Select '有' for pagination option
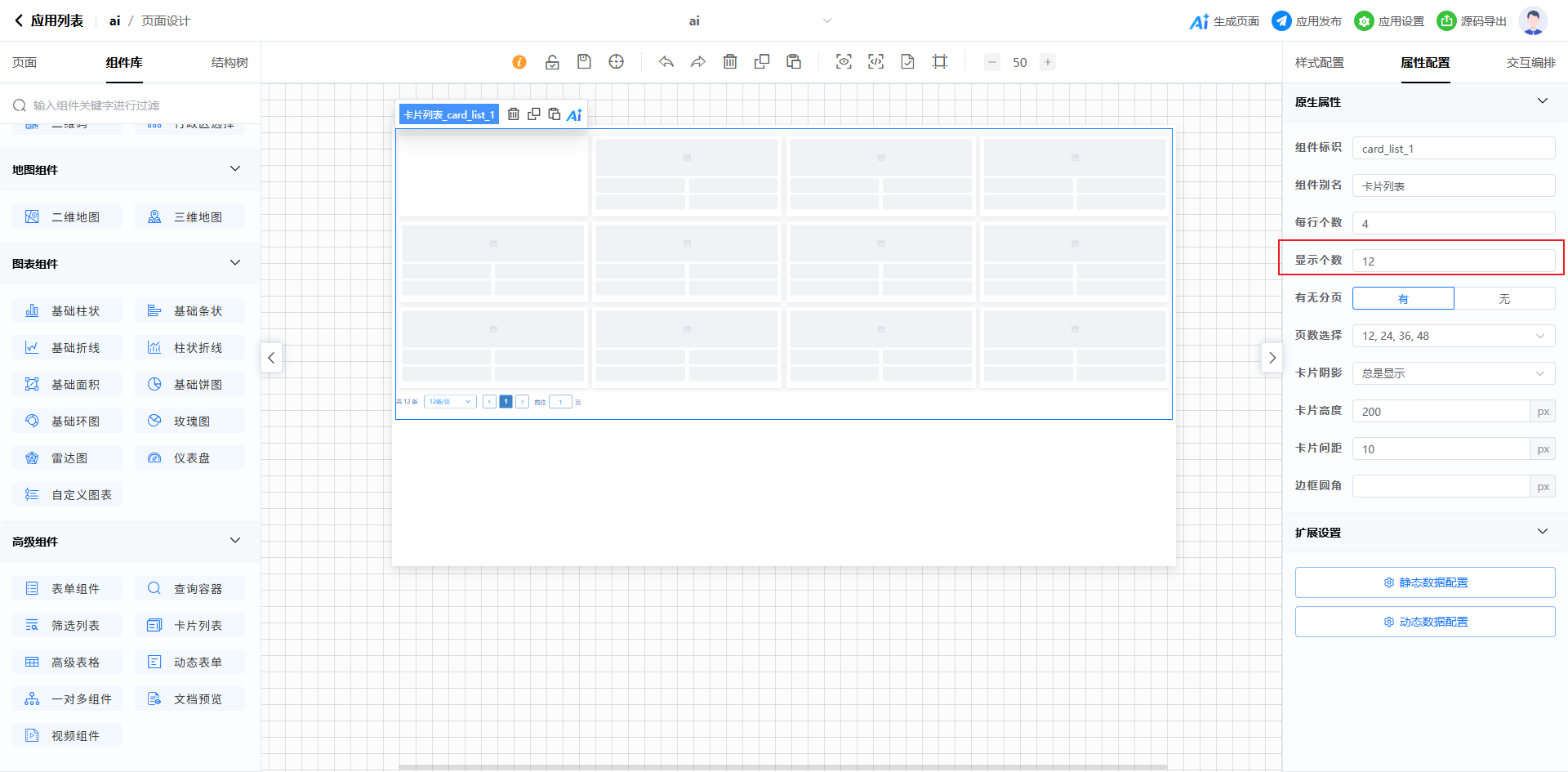 pyautogui.click(x=1403, y=298)
